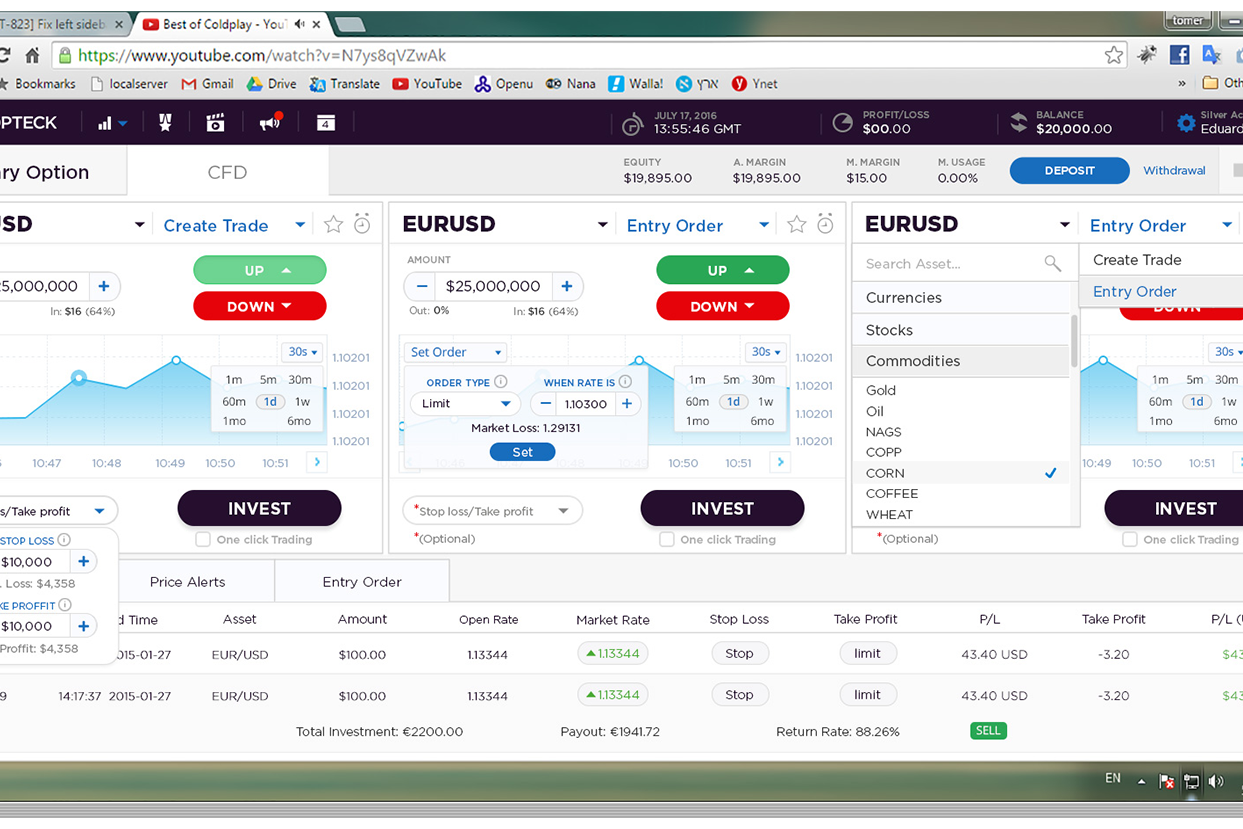The height and width of the screenshot is (829, 1243).
Task: Open Create Trade dropdown in first panel
Action: click(235, 225)
